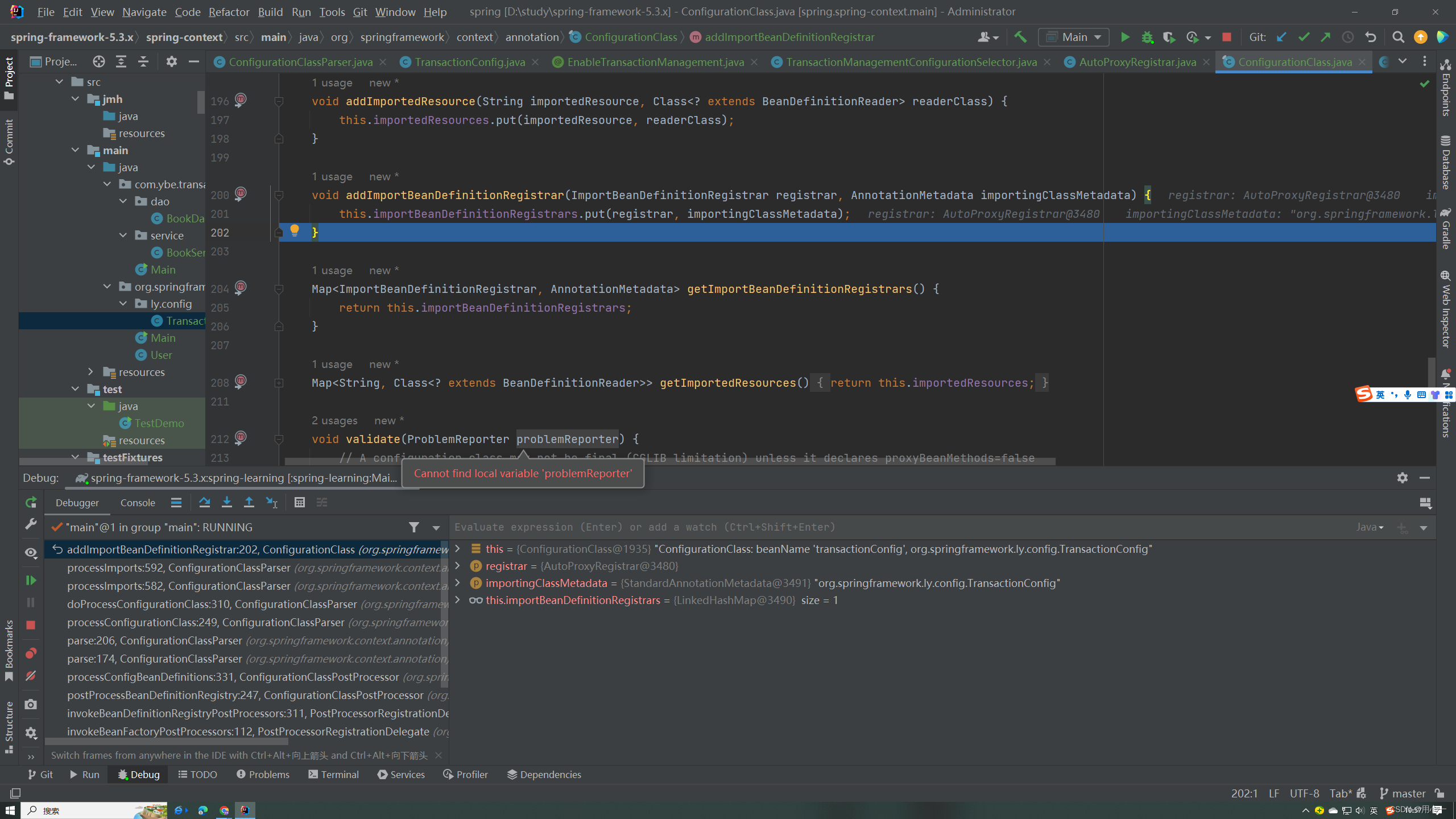The image size is (1456, 819).
Task: Expand 'registrar' variable node
Action: pyautogui.click(x=457, y=566)
